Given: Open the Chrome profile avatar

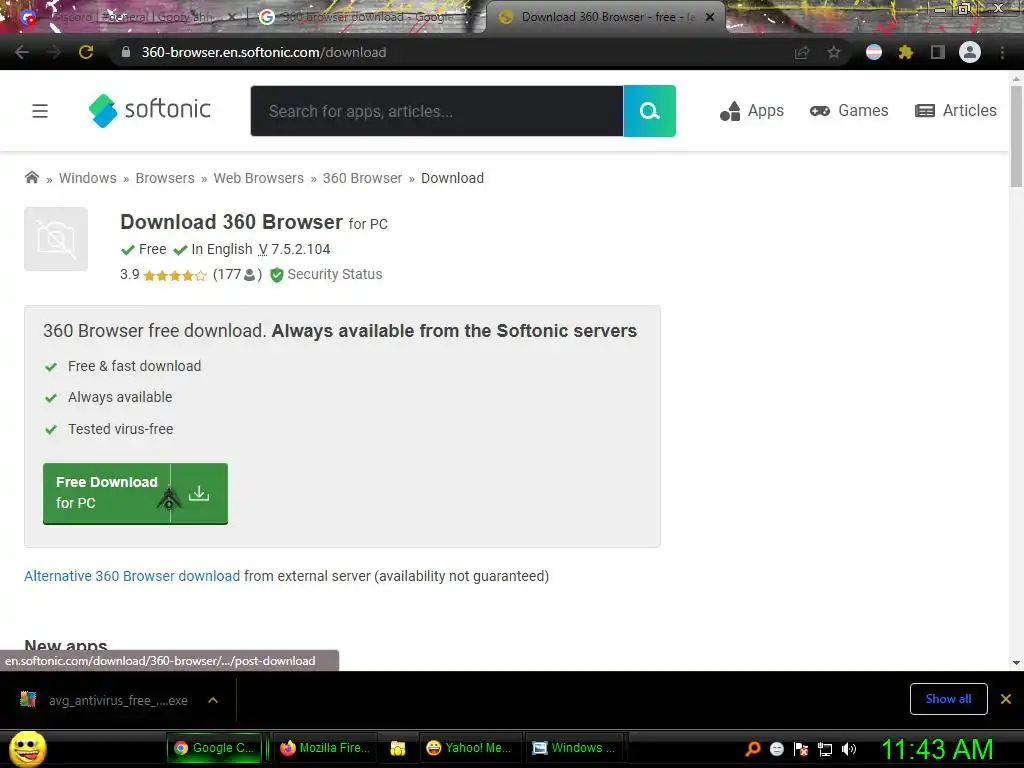Looking at the screenshot, I should click(970, 52).
